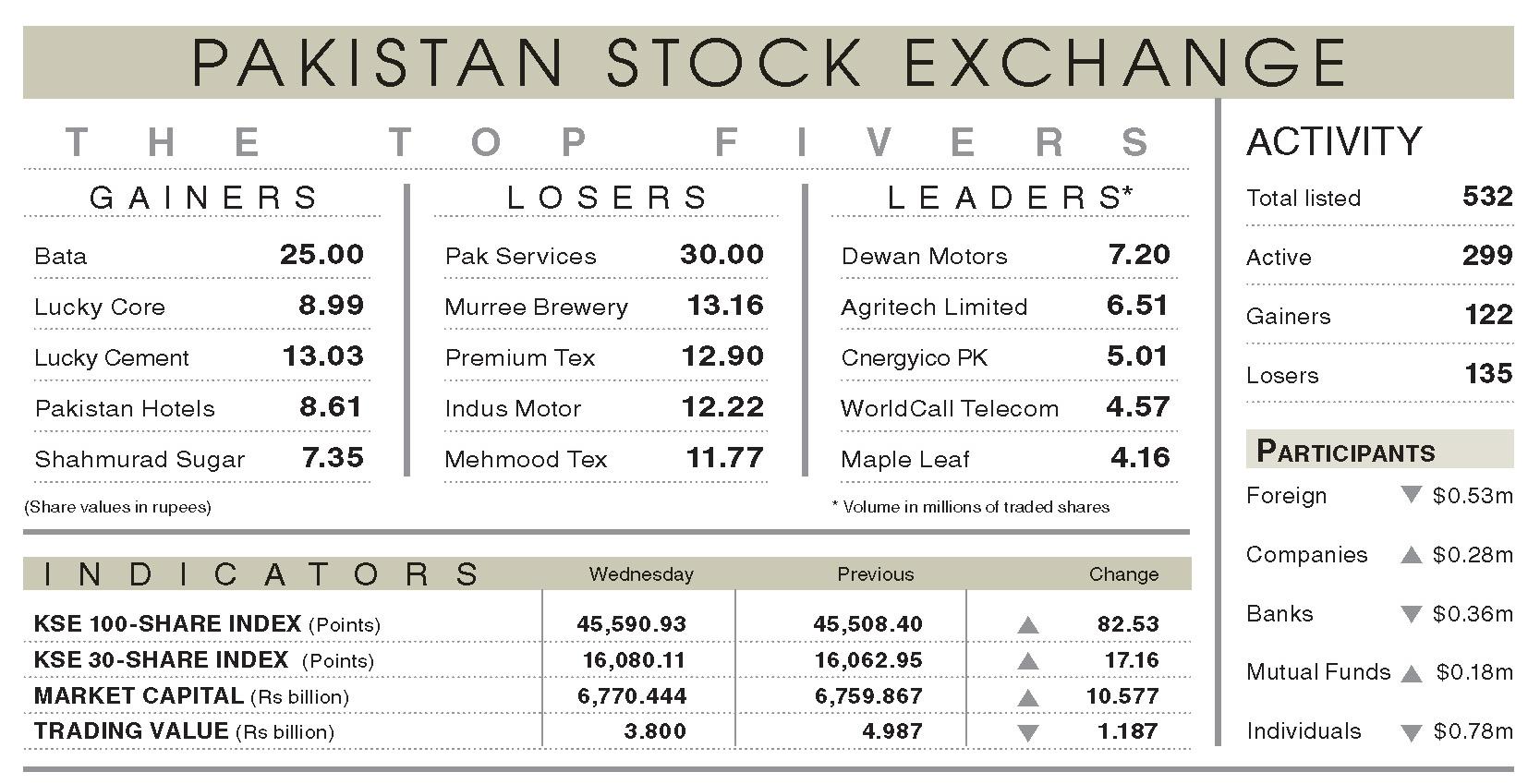This screenshot has height=784, width=1528.
Task: Click the Wednesday column header in Indicators
Action: 641,574
